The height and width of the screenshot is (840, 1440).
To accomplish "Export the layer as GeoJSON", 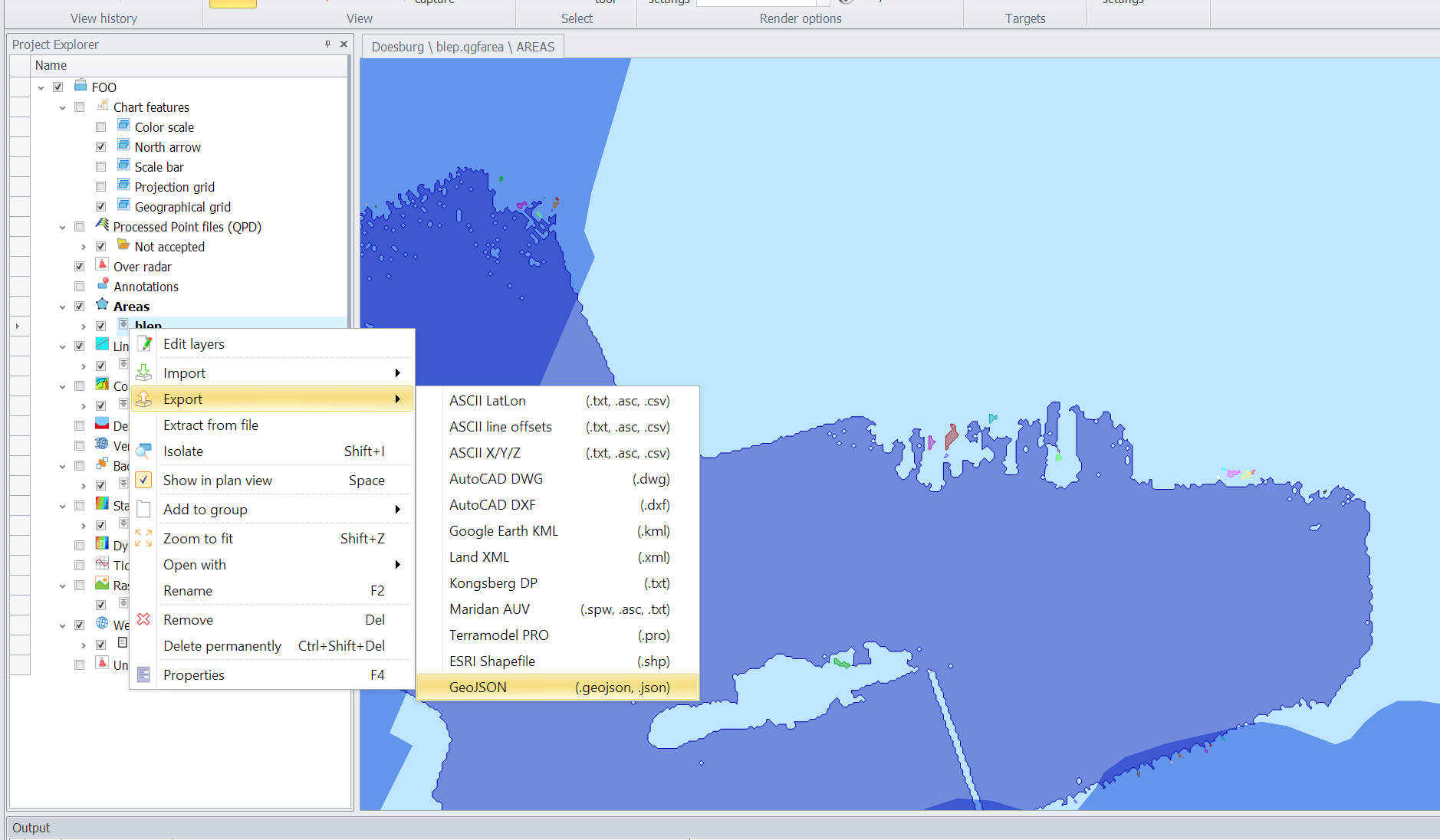I will point(478,687).
